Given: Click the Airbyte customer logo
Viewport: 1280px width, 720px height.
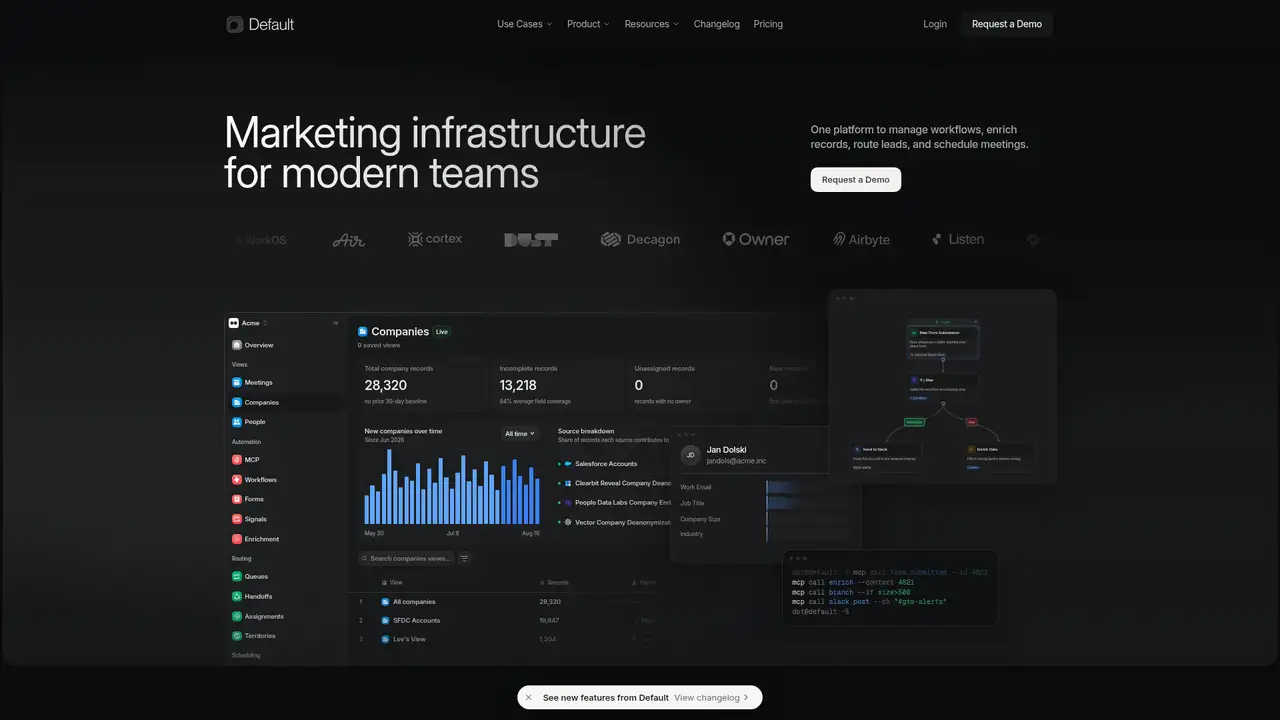Looking at the screenshot, I should [x=861, y=240].
